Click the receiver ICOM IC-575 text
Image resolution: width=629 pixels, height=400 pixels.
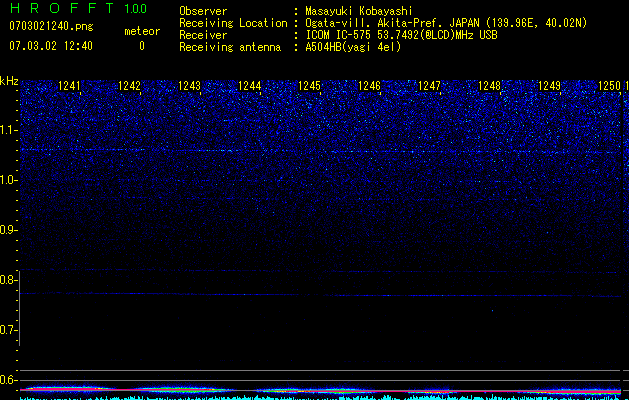(x=401, y=35)
